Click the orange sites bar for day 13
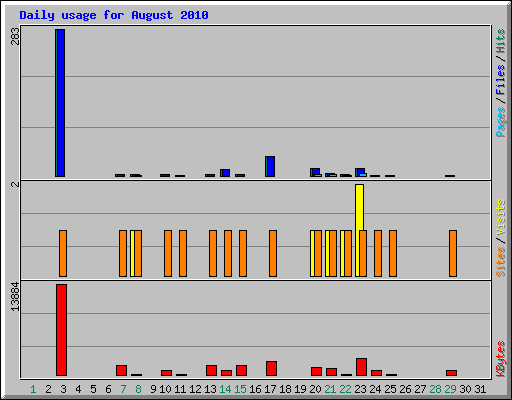 tap(213, 253)
